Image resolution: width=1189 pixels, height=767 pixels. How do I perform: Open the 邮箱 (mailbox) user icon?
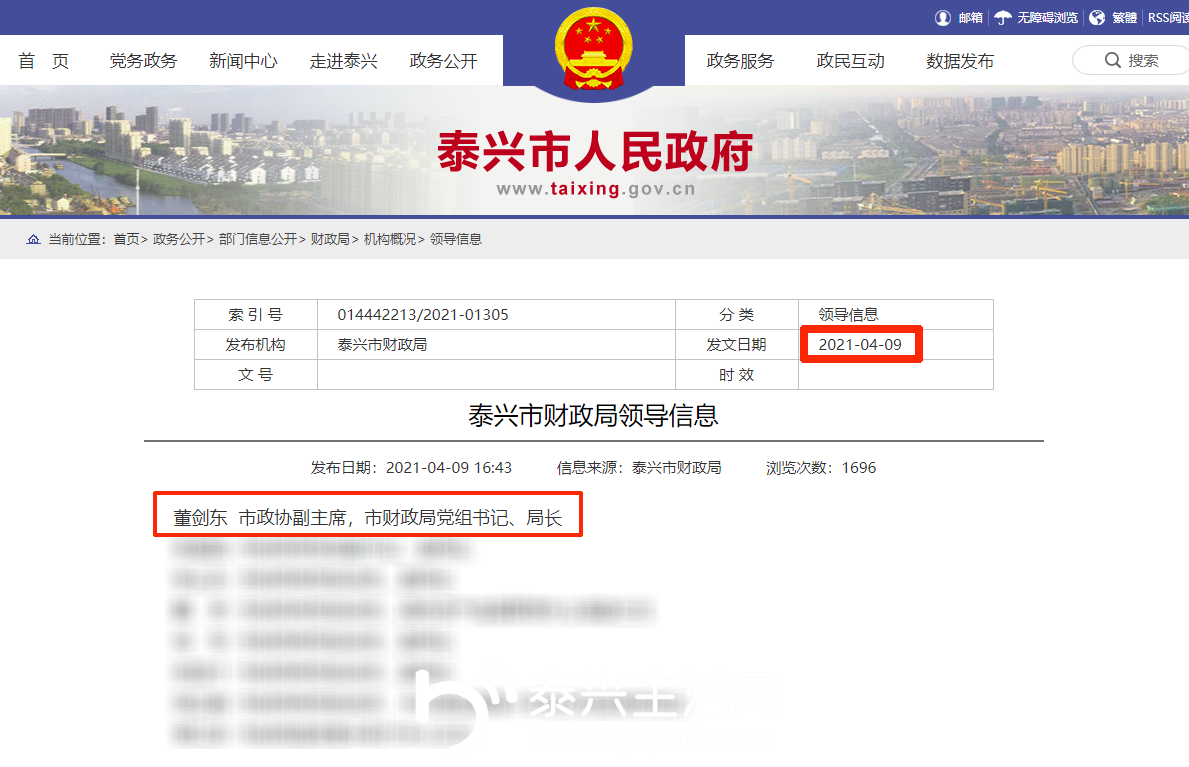941,17
